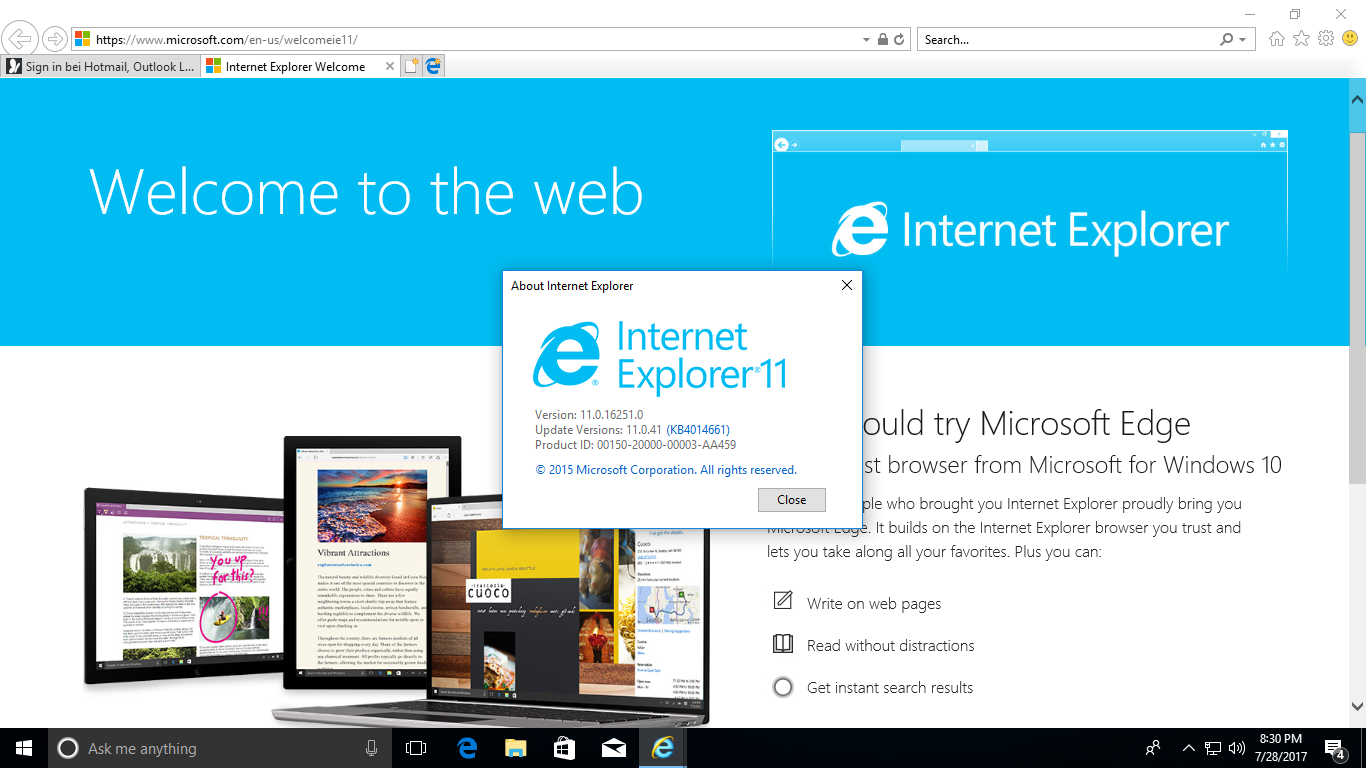Open the Tools gear menu
This screenshot has height=768, width=1366.
point(1326,39)
